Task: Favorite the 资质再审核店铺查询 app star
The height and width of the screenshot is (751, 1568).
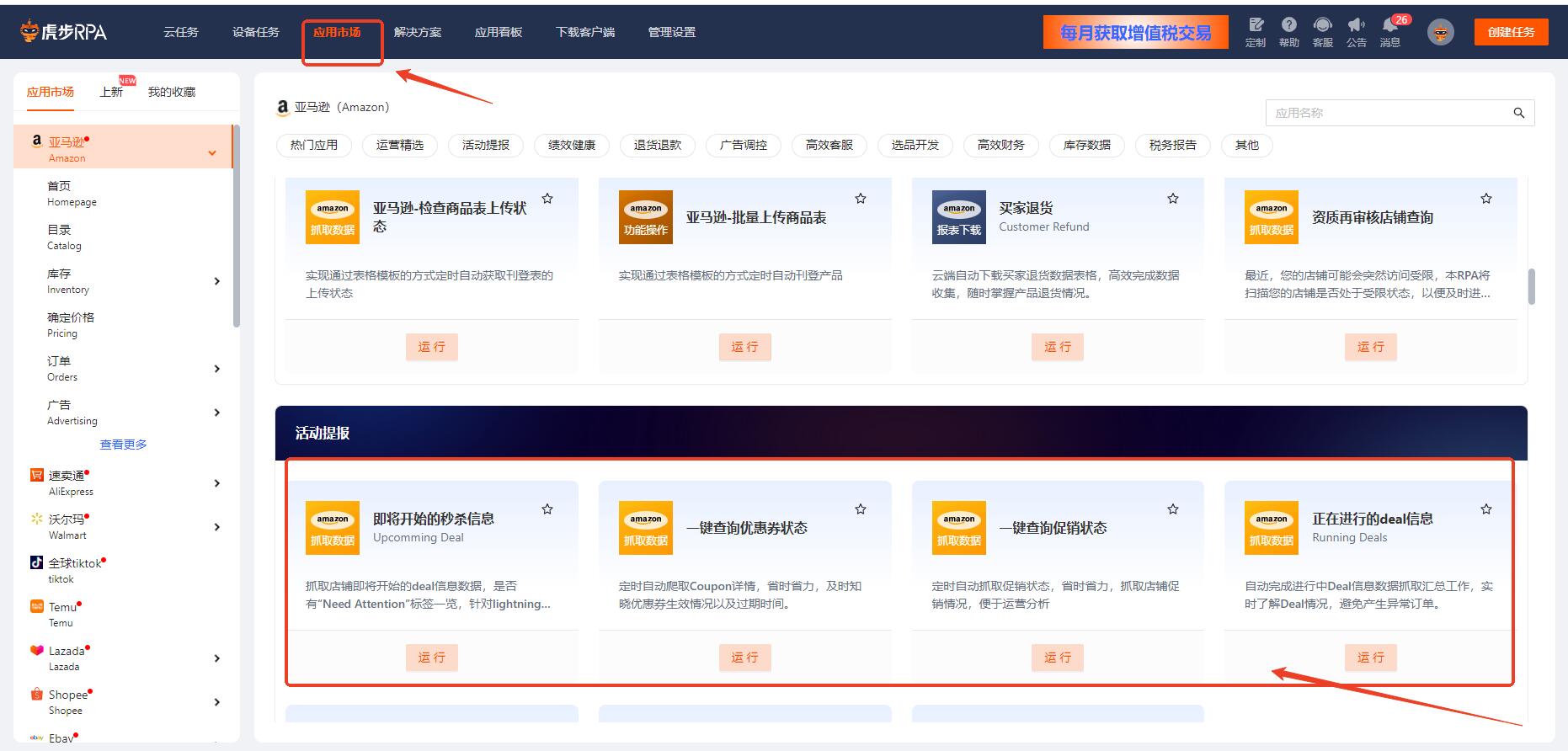Action: click(1486, 199)
